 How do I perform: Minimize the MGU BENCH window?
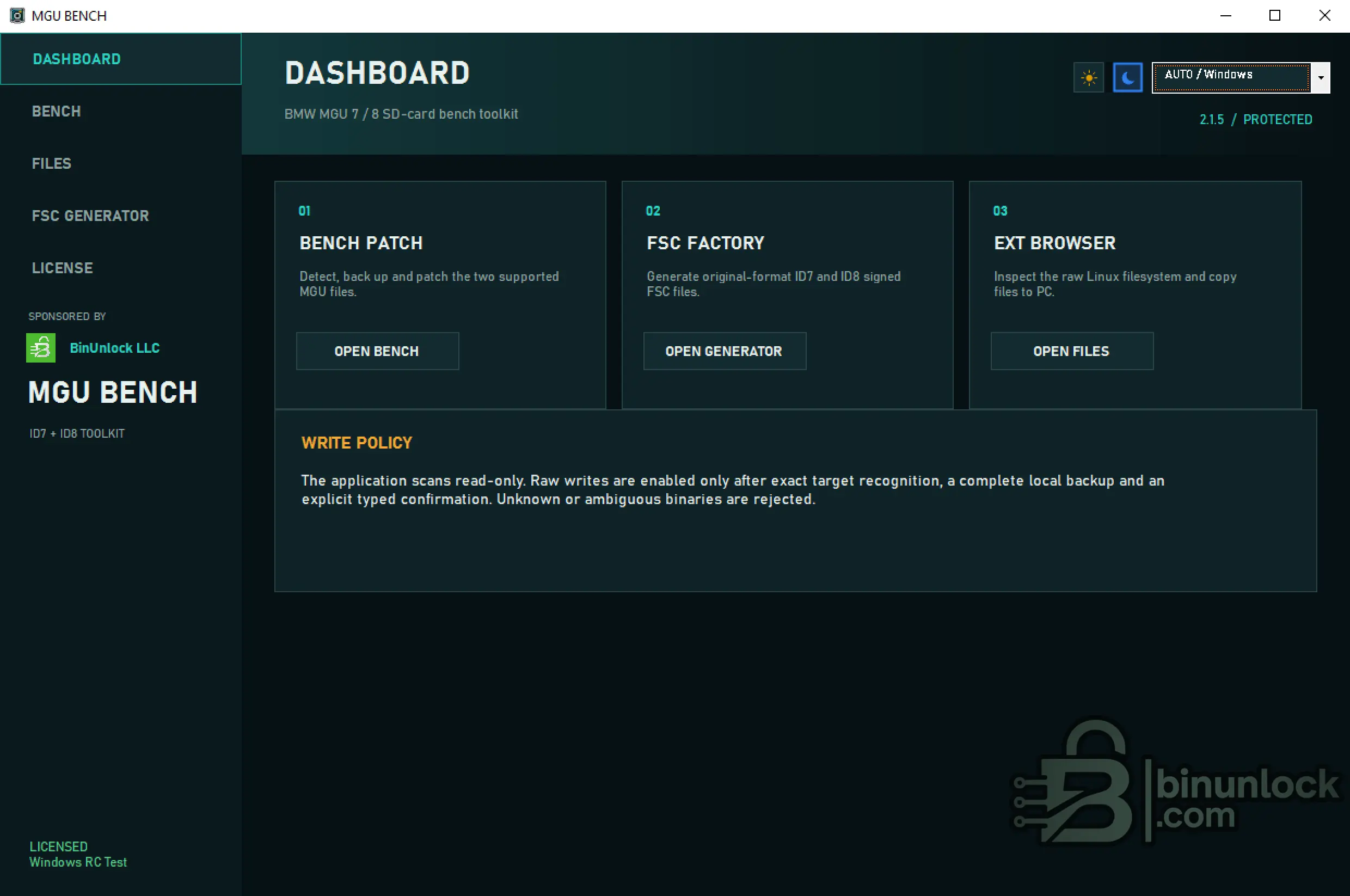(1225, 15)
